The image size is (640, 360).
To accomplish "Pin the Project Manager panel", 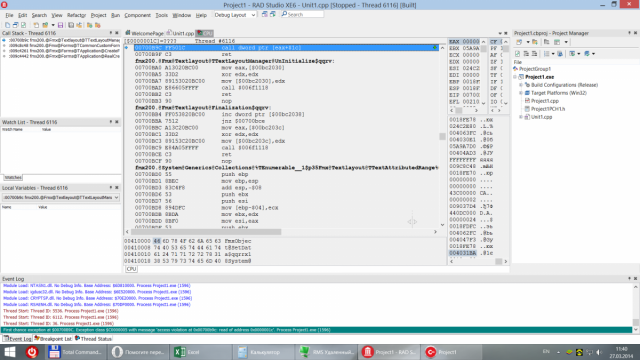I will [x=629, y=33].
